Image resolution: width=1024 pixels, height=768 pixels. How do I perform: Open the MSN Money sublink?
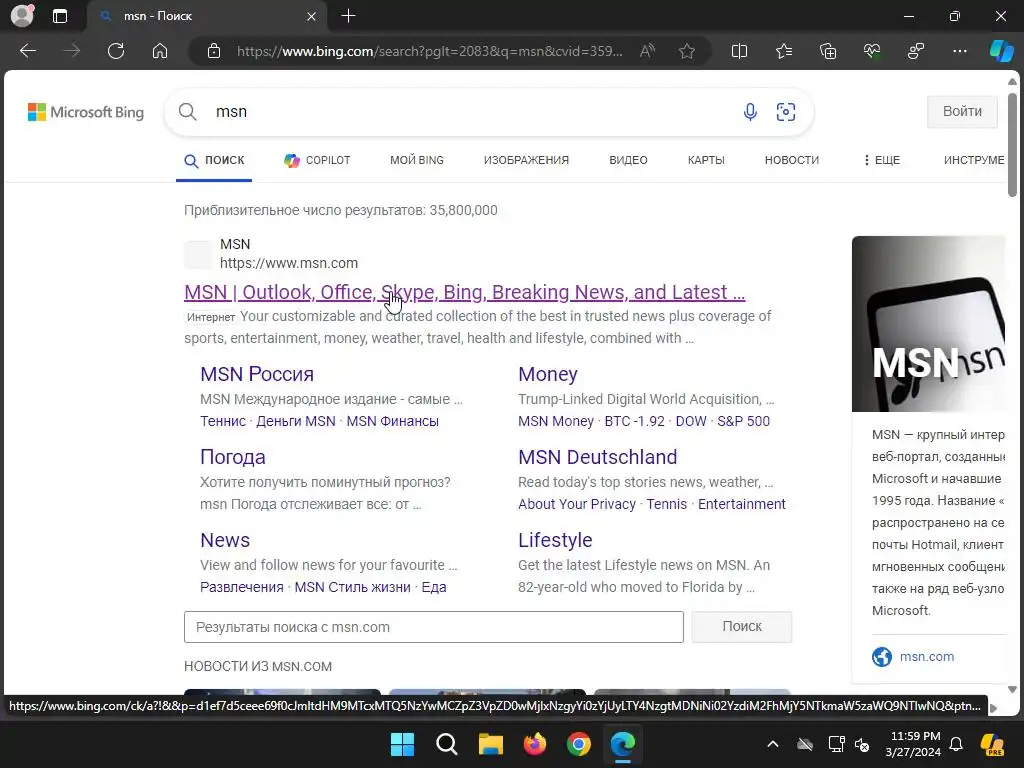(556, 421)
